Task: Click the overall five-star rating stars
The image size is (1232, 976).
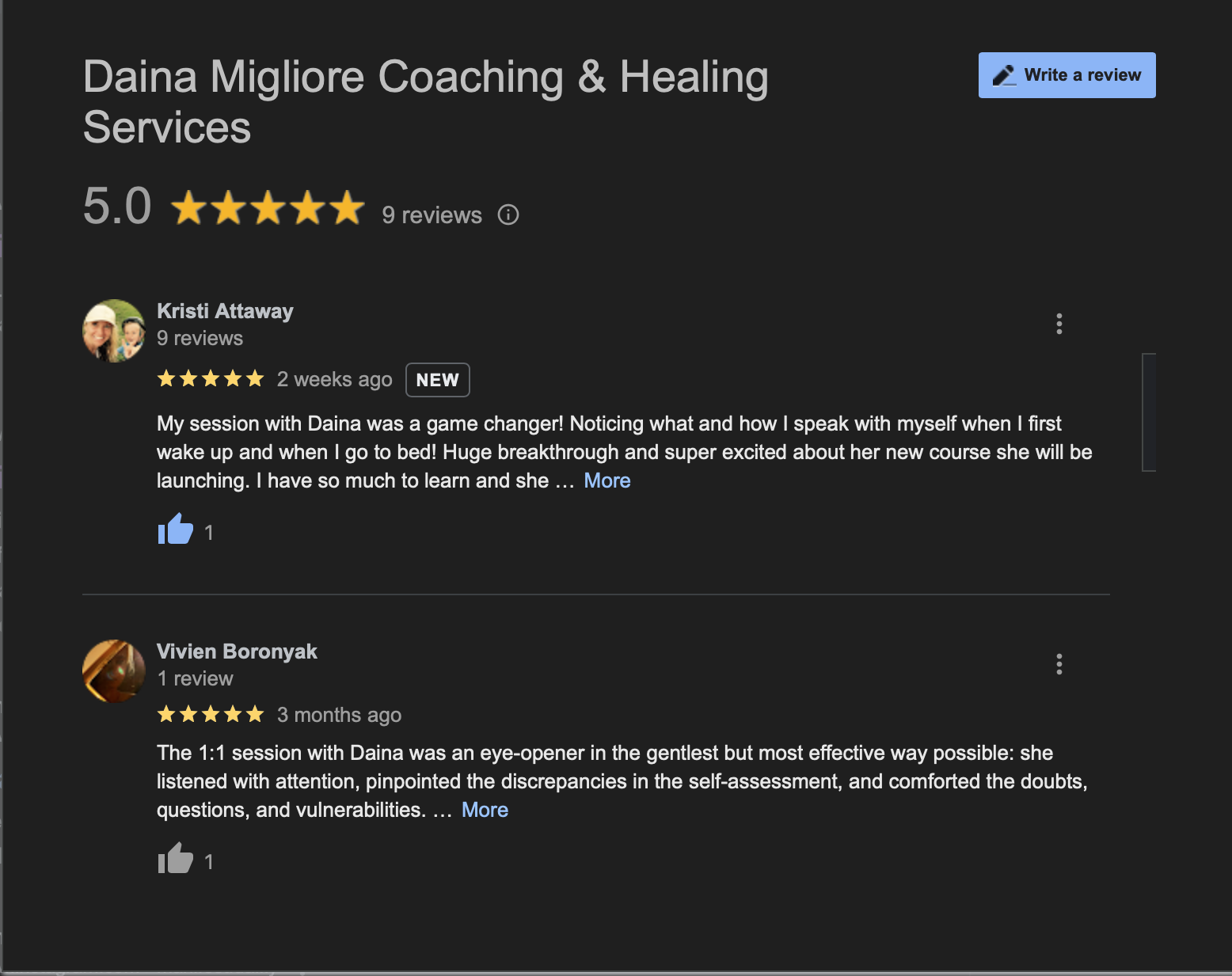Action: tap(268, 207)
